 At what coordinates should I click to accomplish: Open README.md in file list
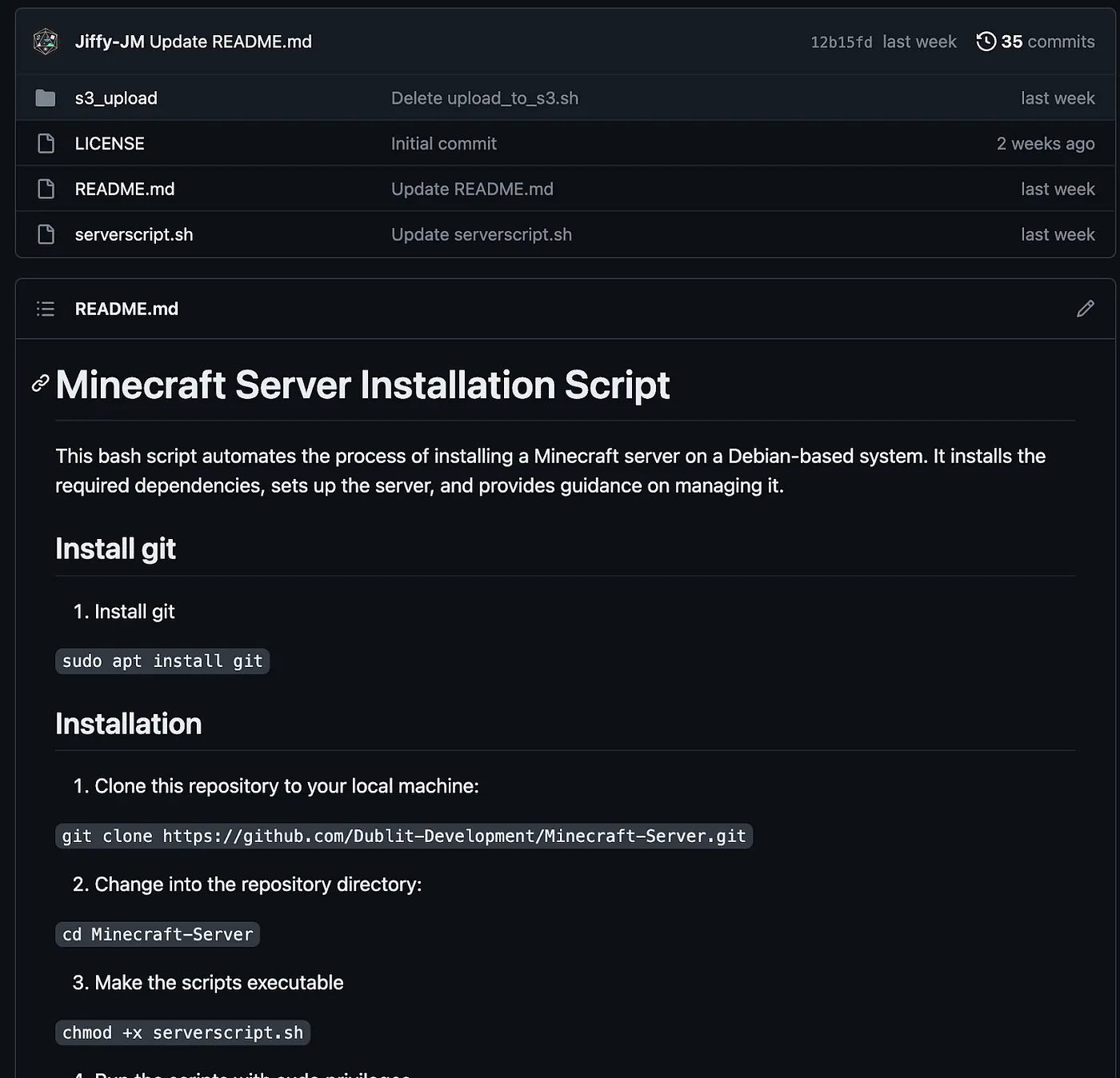point(125,190)
